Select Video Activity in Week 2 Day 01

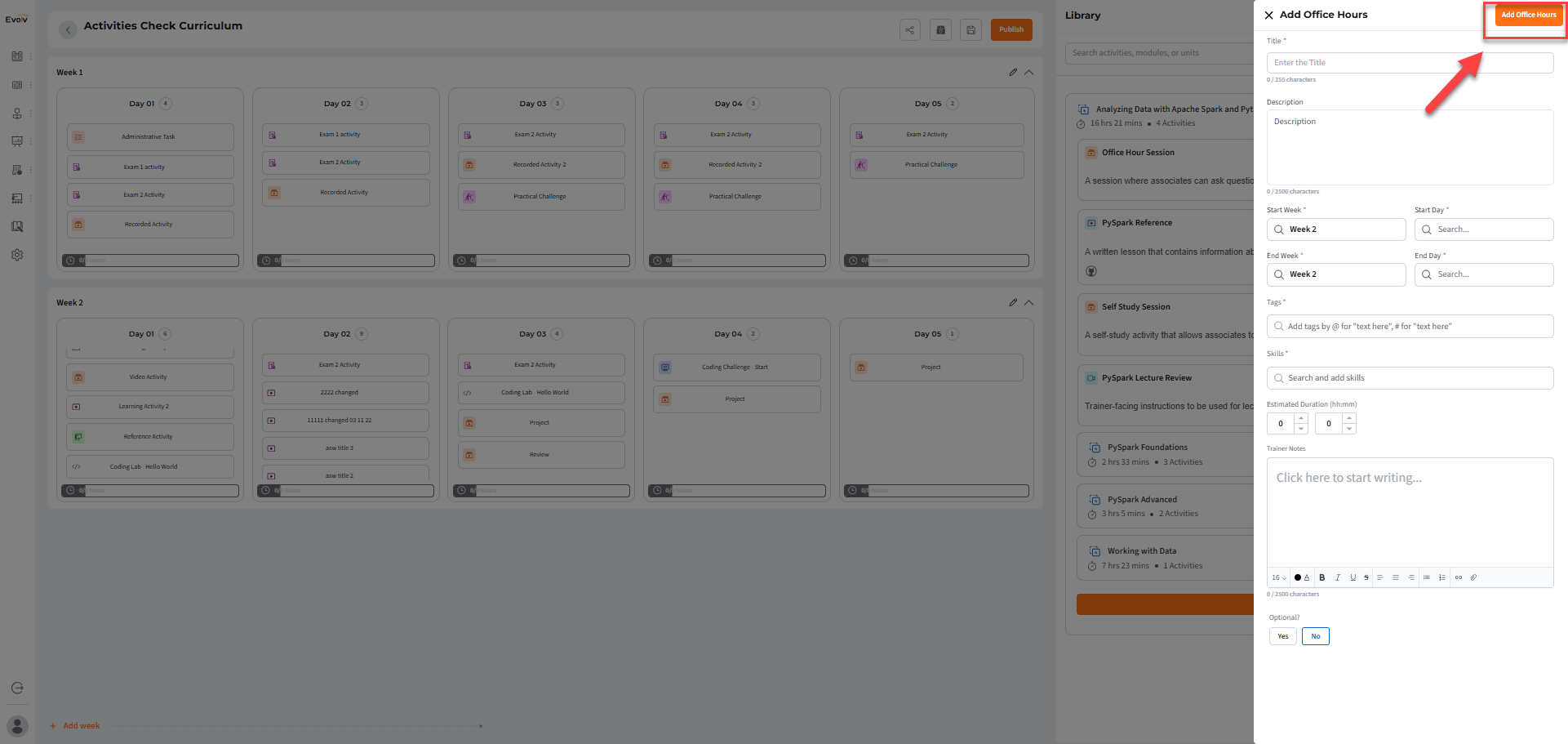tap(150, 377)
